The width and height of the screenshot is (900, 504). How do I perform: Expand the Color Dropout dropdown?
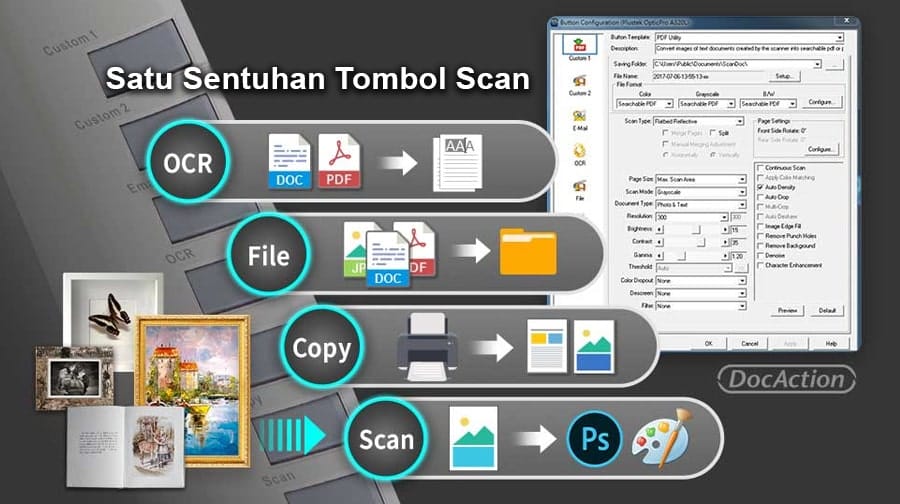point(742,281)
